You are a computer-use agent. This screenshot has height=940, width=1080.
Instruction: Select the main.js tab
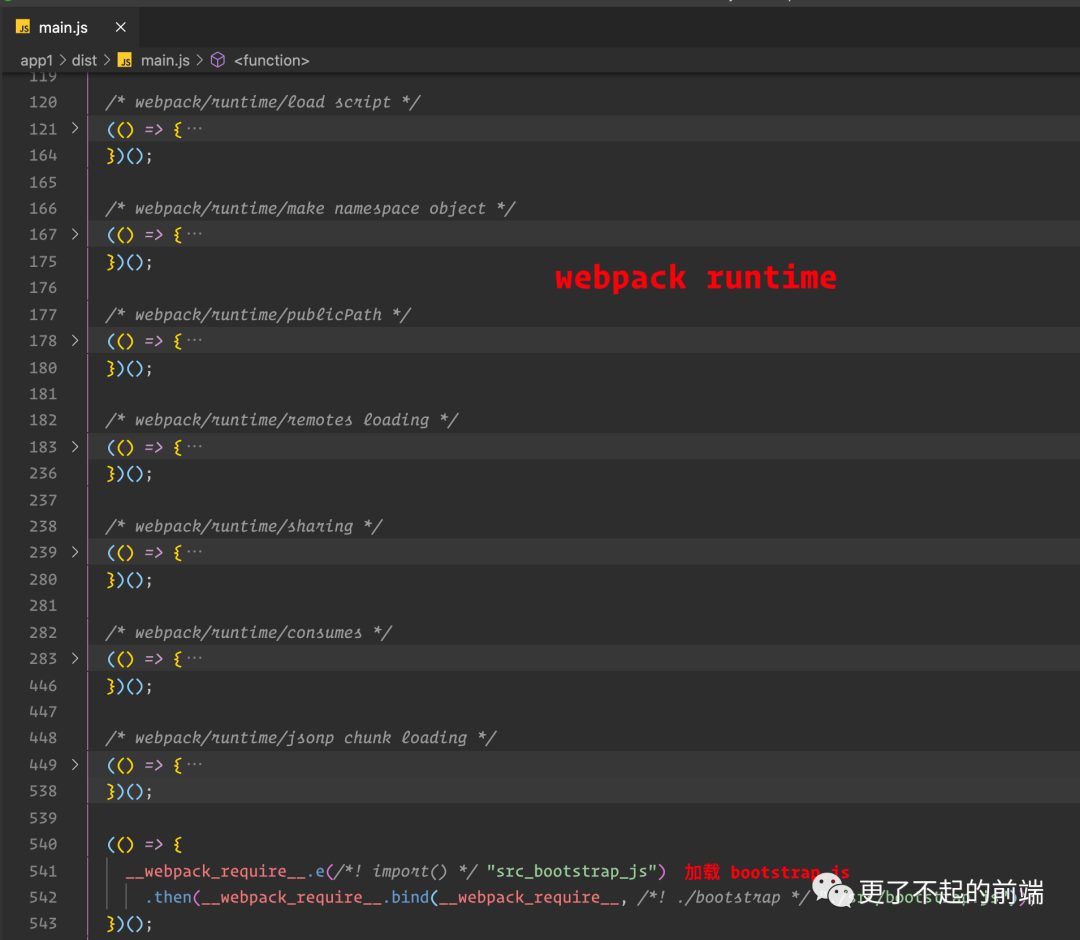pyautogui.click(x=69, y=27)
